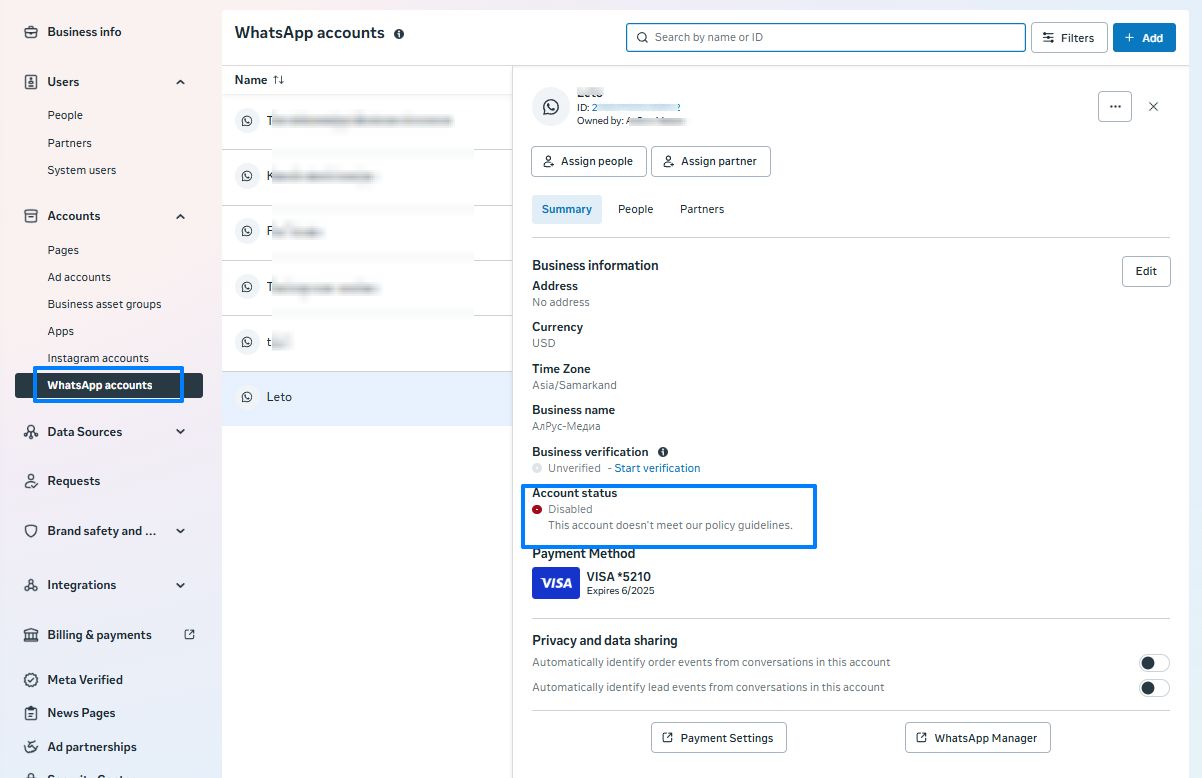Close the Leto account details panel
The width and height of the screenshot is (1202, 778).
pos(1153,106)
